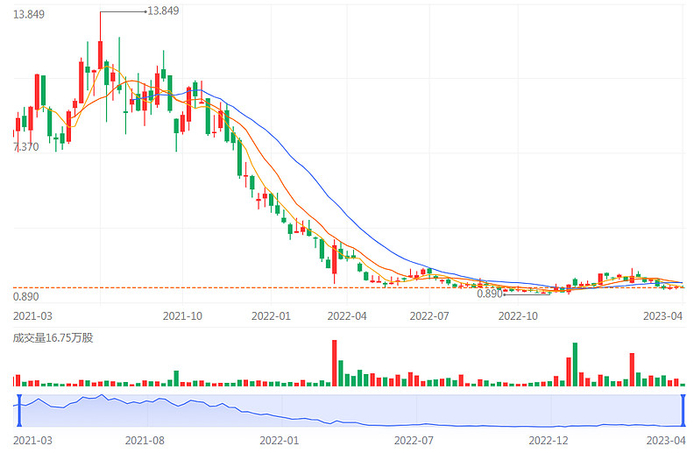Click the 成交量16.75万股 volume label
The image size is (700, 453).
pyautogui.click(x=53, y=338)
